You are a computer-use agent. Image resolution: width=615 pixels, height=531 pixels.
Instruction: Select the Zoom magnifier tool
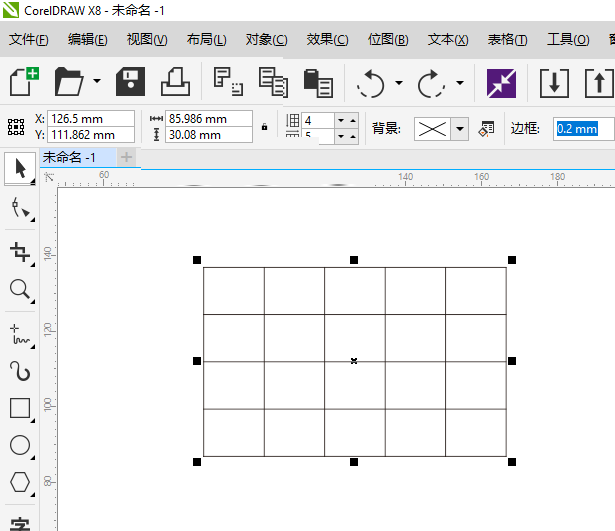click(19, 290)
